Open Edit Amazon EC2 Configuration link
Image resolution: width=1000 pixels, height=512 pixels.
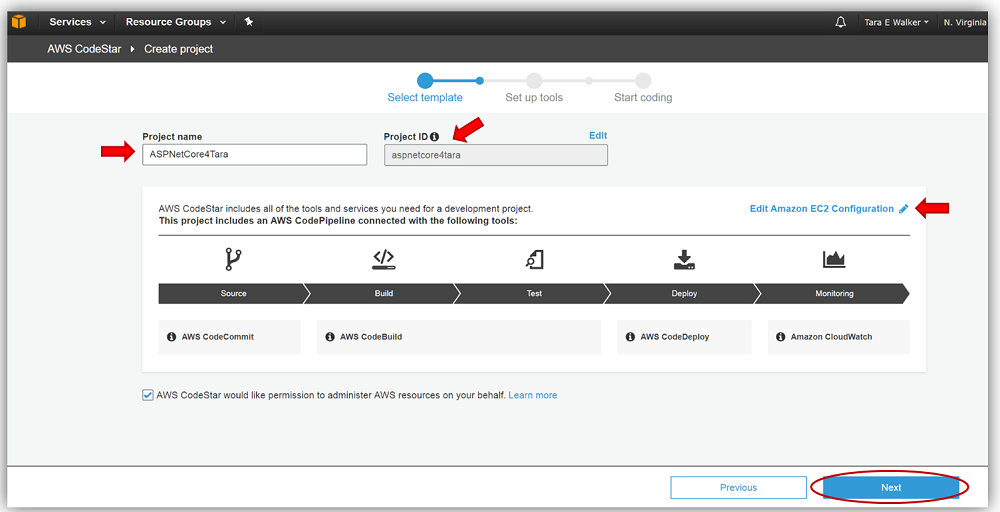pyautogui.click(x=821, y=208)
